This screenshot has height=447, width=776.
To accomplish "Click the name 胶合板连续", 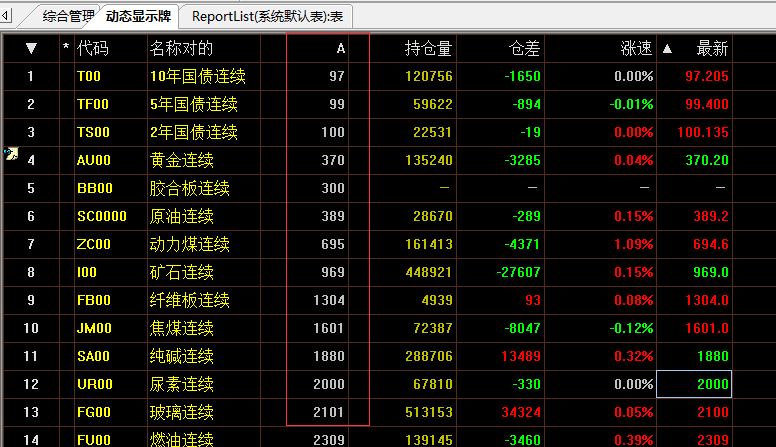I will 190,188.
